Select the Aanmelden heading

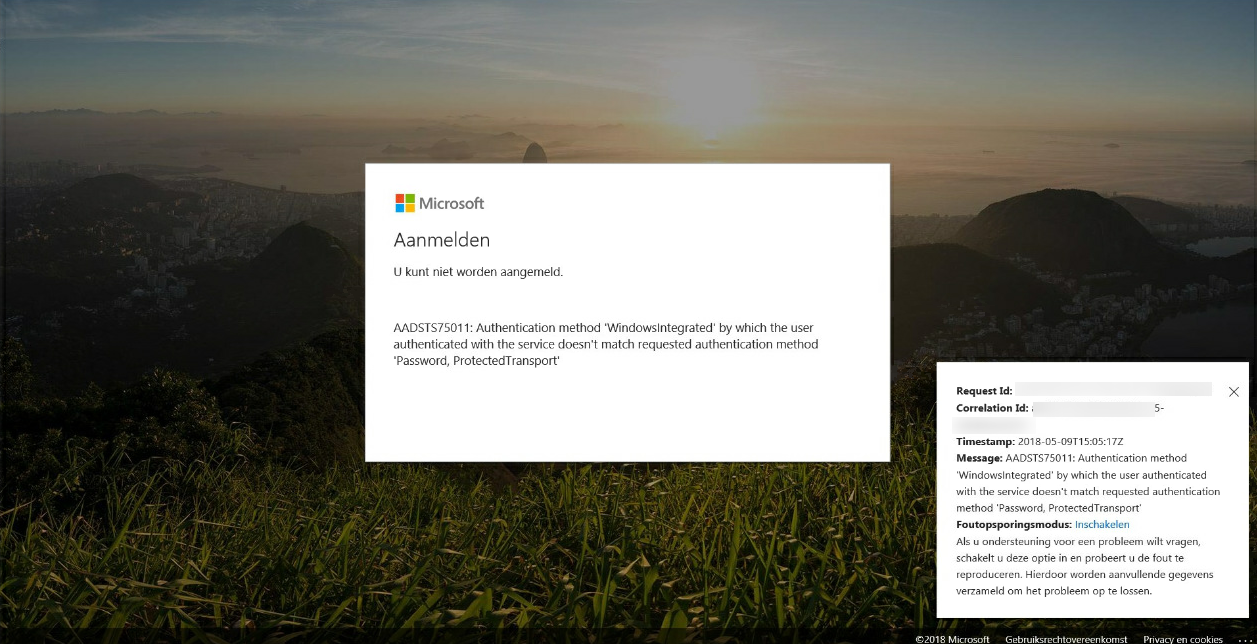click(x=441, y=240)
